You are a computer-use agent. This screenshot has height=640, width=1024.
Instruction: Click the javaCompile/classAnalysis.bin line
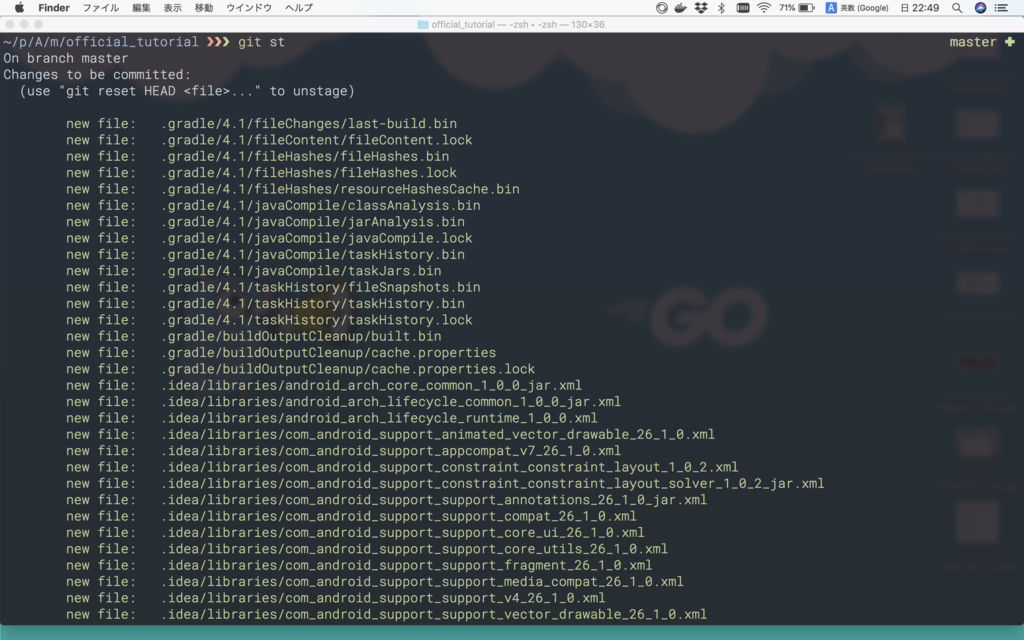[x=273, y=205]
